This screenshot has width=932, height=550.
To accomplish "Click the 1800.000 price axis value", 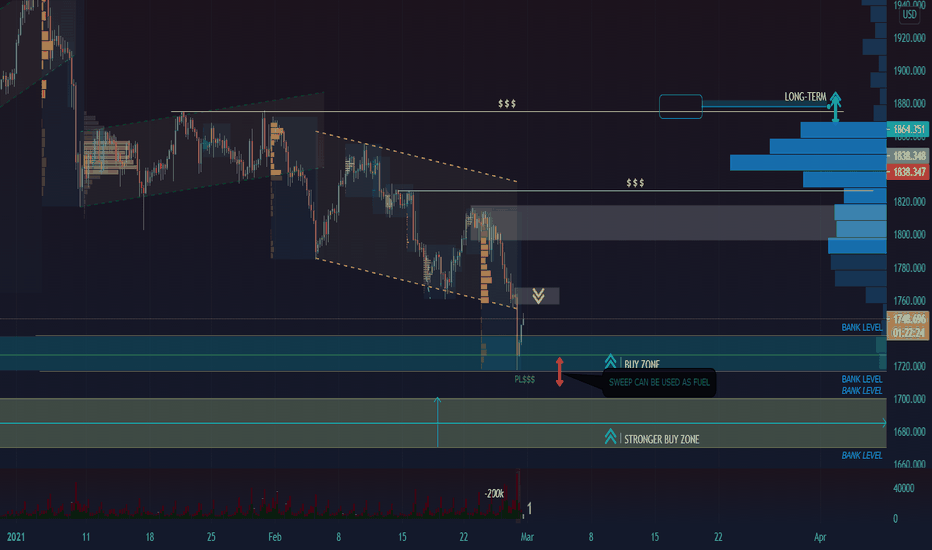I will 909,234.
